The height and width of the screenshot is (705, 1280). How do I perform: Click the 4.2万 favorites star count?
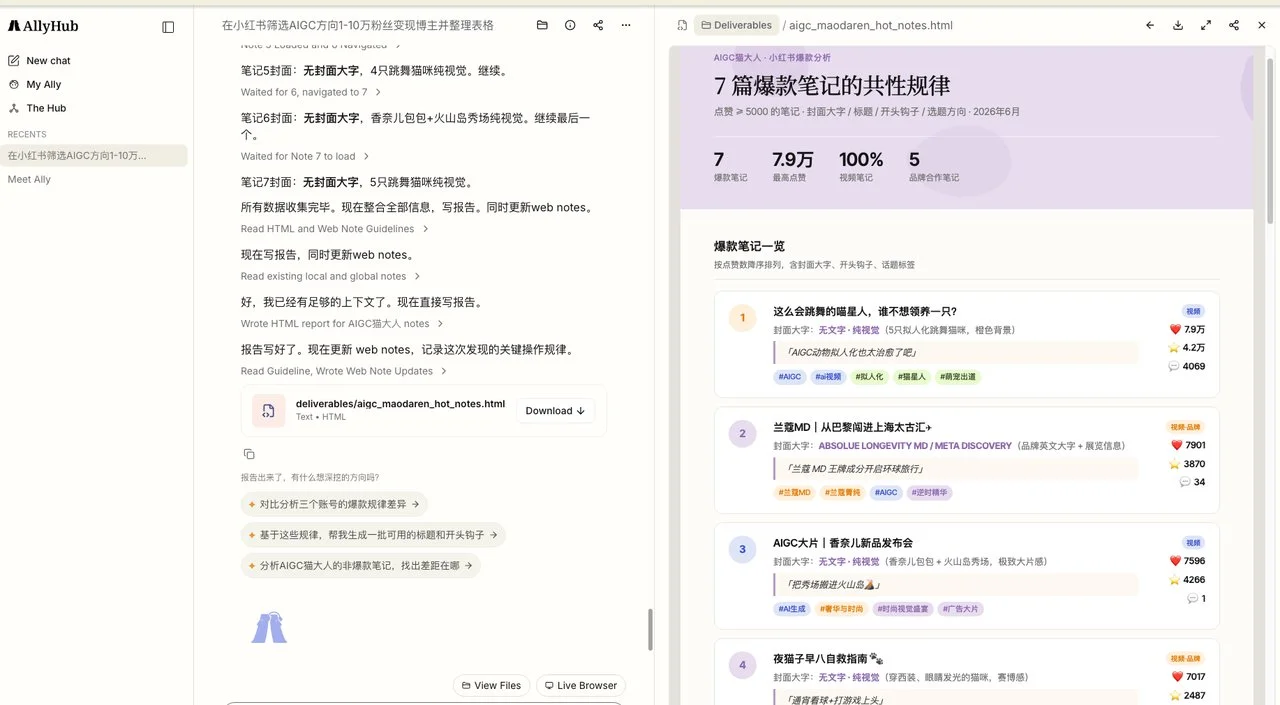pos(1187,348)
